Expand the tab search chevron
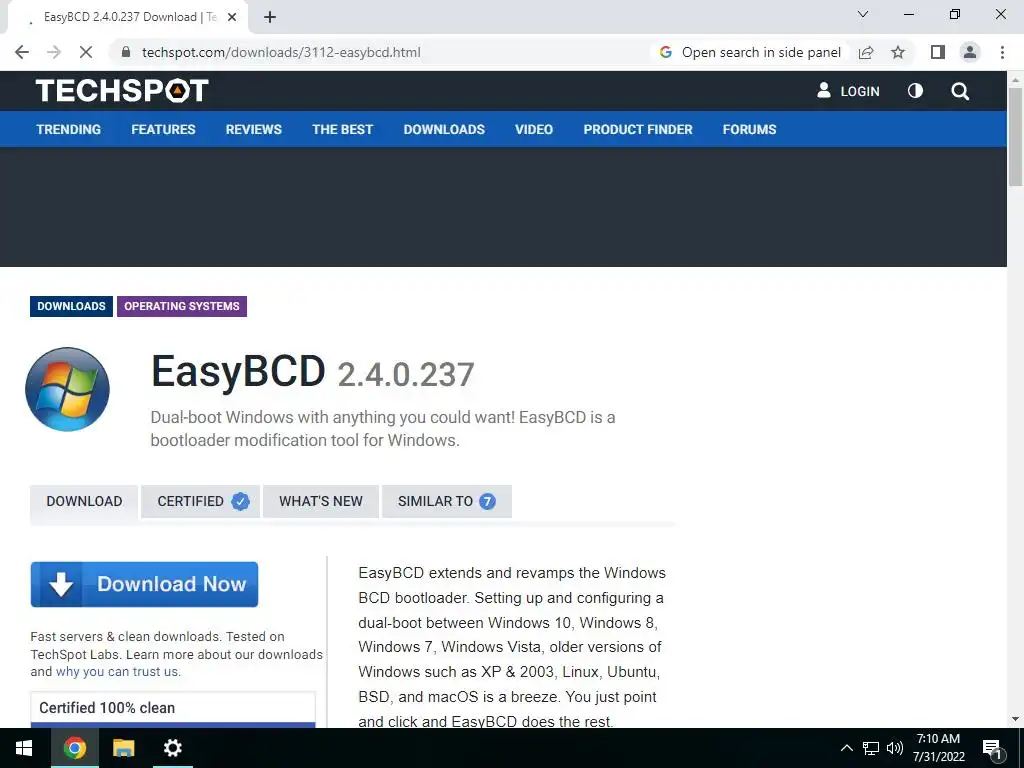The height and width of the screenshot is (768, 1024). click(863, 14)
